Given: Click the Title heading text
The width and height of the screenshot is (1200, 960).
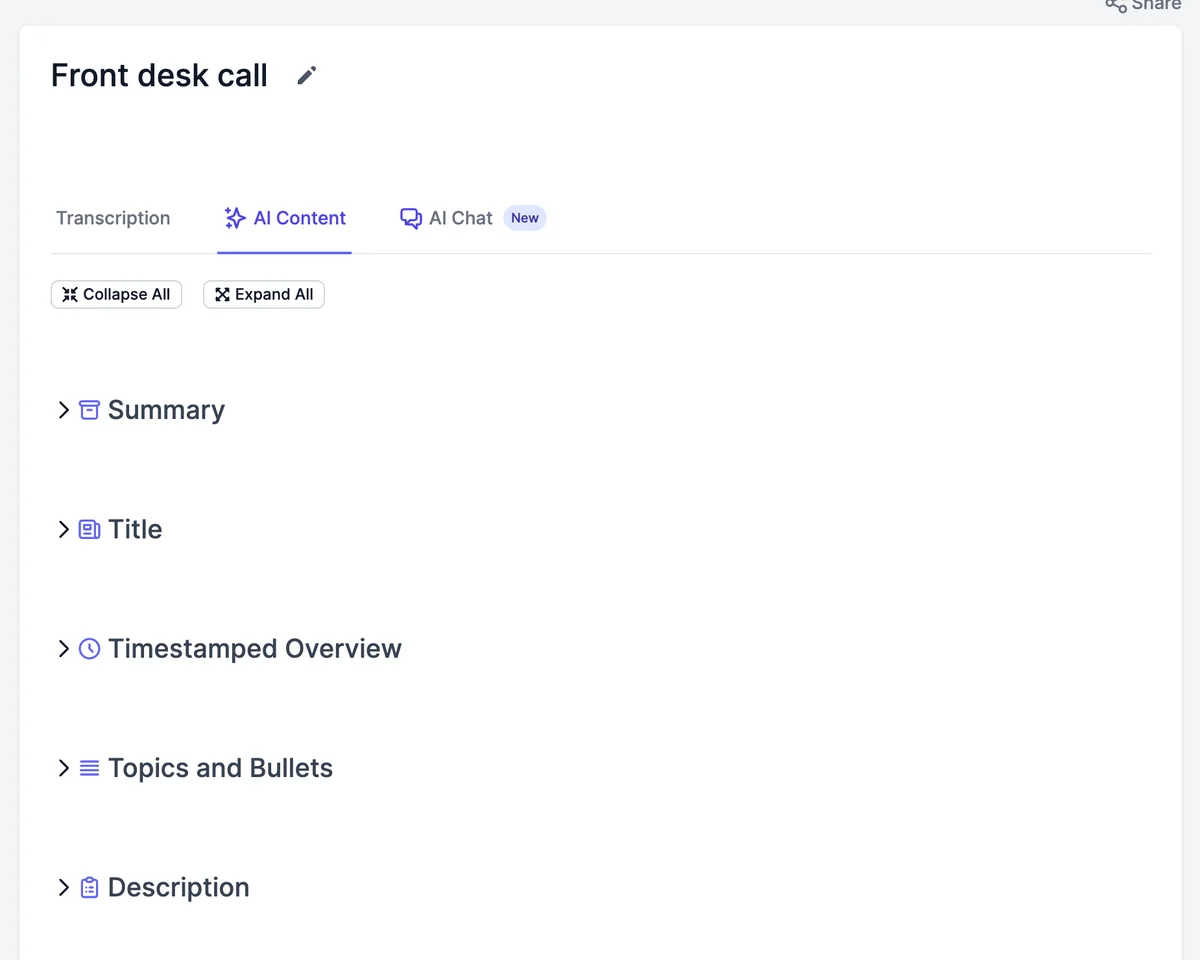Looking at the screenshot, I should click(x=135, y=529).
